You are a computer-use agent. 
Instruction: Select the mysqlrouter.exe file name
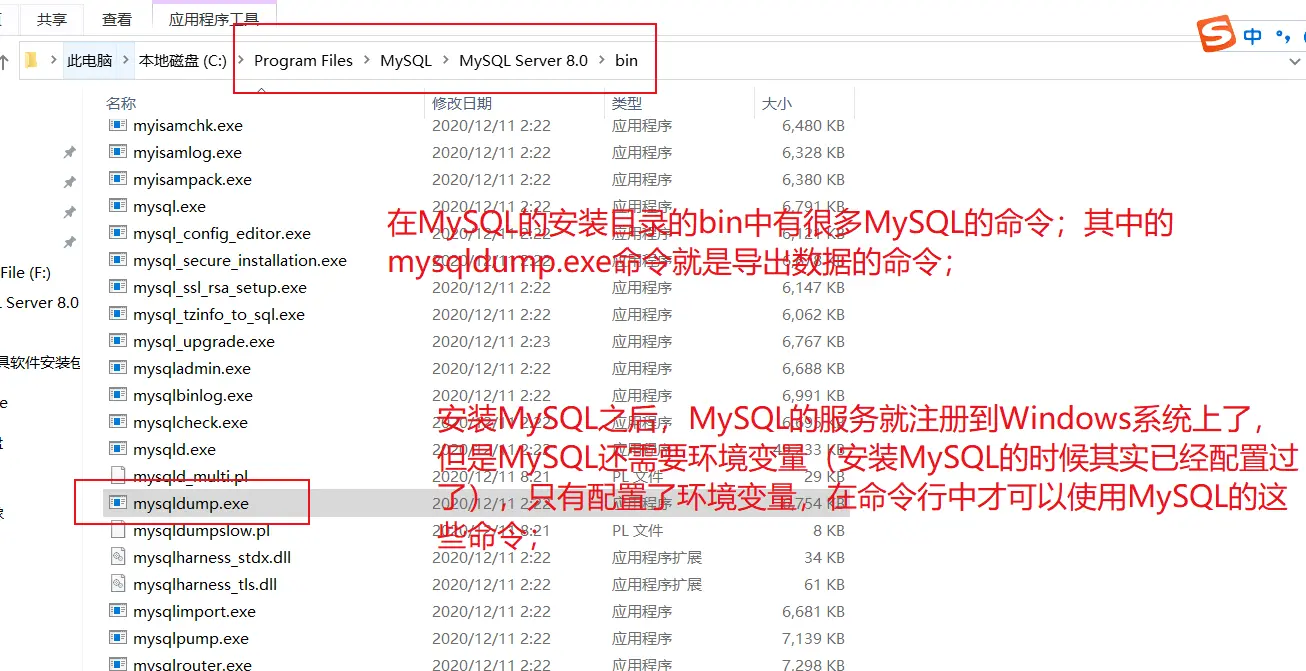[192, 664]
